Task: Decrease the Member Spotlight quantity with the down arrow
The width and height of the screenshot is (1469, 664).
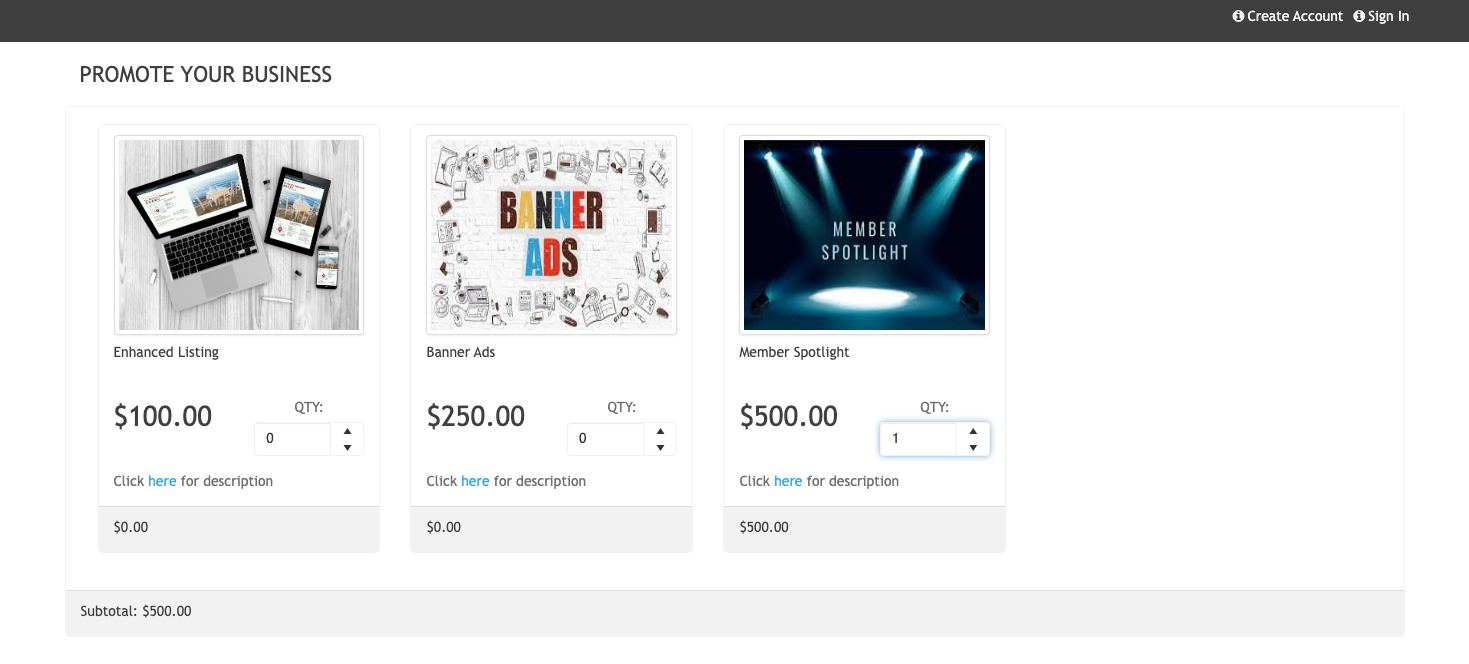Action: click(973, 447)
